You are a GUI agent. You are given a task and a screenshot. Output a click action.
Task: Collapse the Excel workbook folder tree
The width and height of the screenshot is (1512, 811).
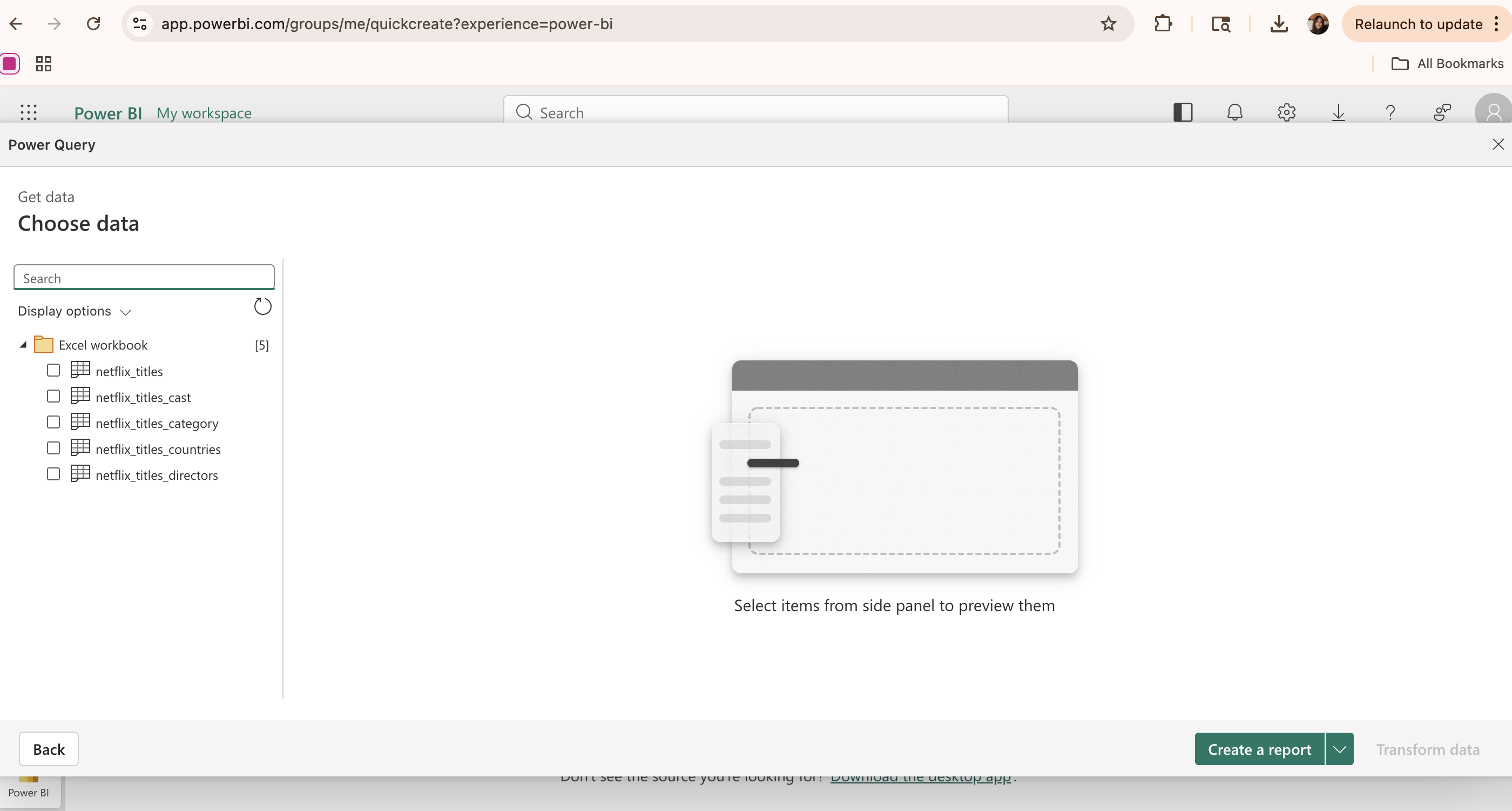[x=23, y=345]
